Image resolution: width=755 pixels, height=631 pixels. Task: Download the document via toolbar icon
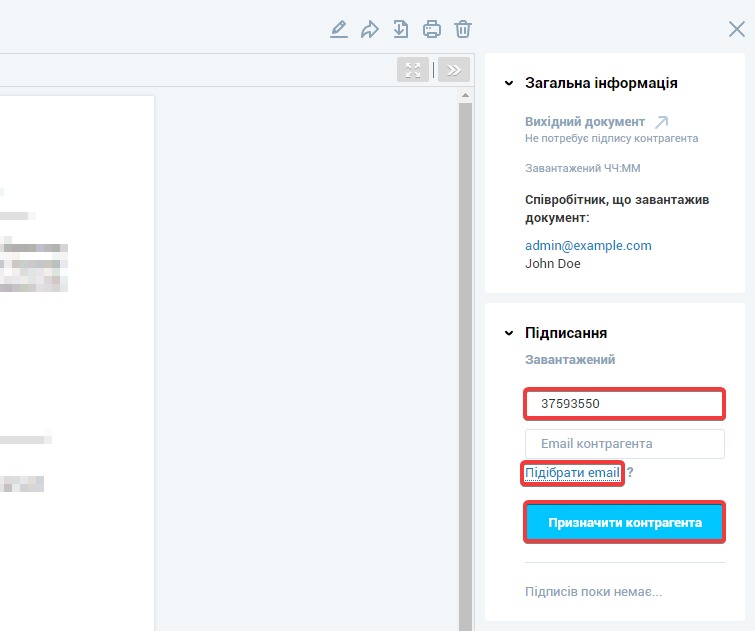click(x=401, y=29)
